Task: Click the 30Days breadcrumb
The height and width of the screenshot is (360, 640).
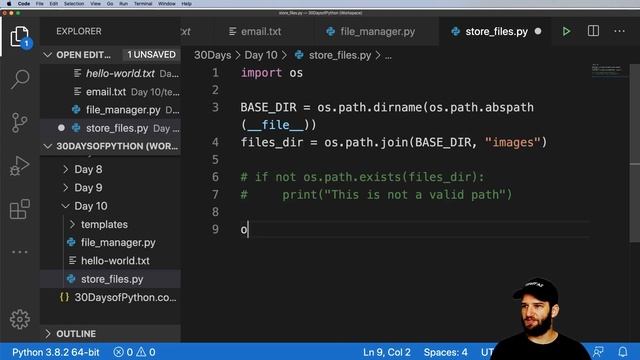Action: coord(212,55)
